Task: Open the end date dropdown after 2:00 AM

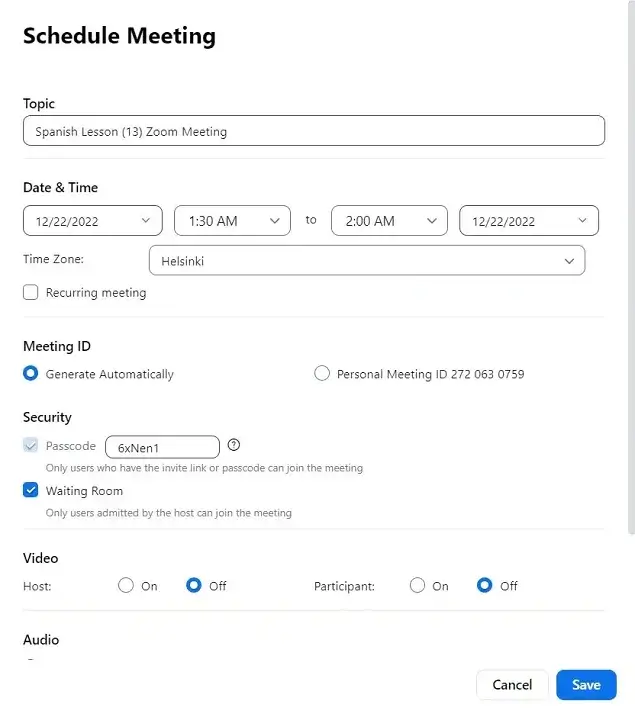Action: point(529,221)
